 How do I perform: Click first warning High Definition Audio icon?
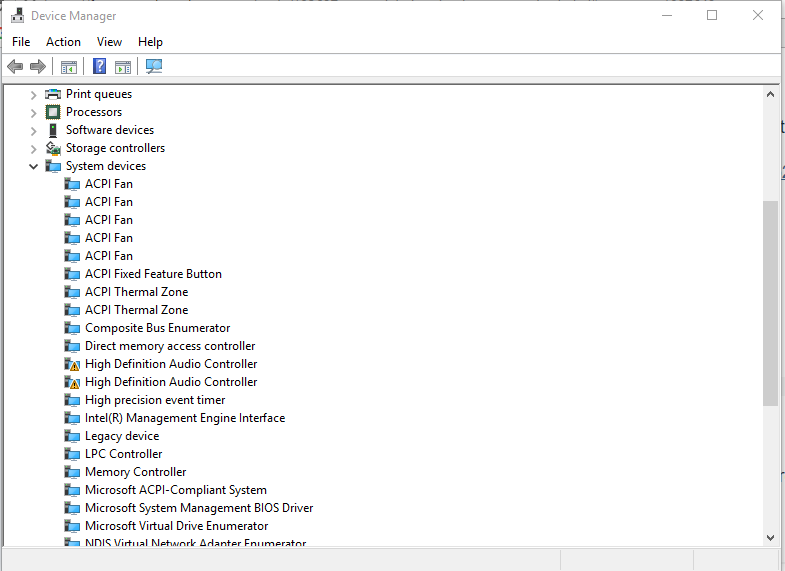click(72, 364)
